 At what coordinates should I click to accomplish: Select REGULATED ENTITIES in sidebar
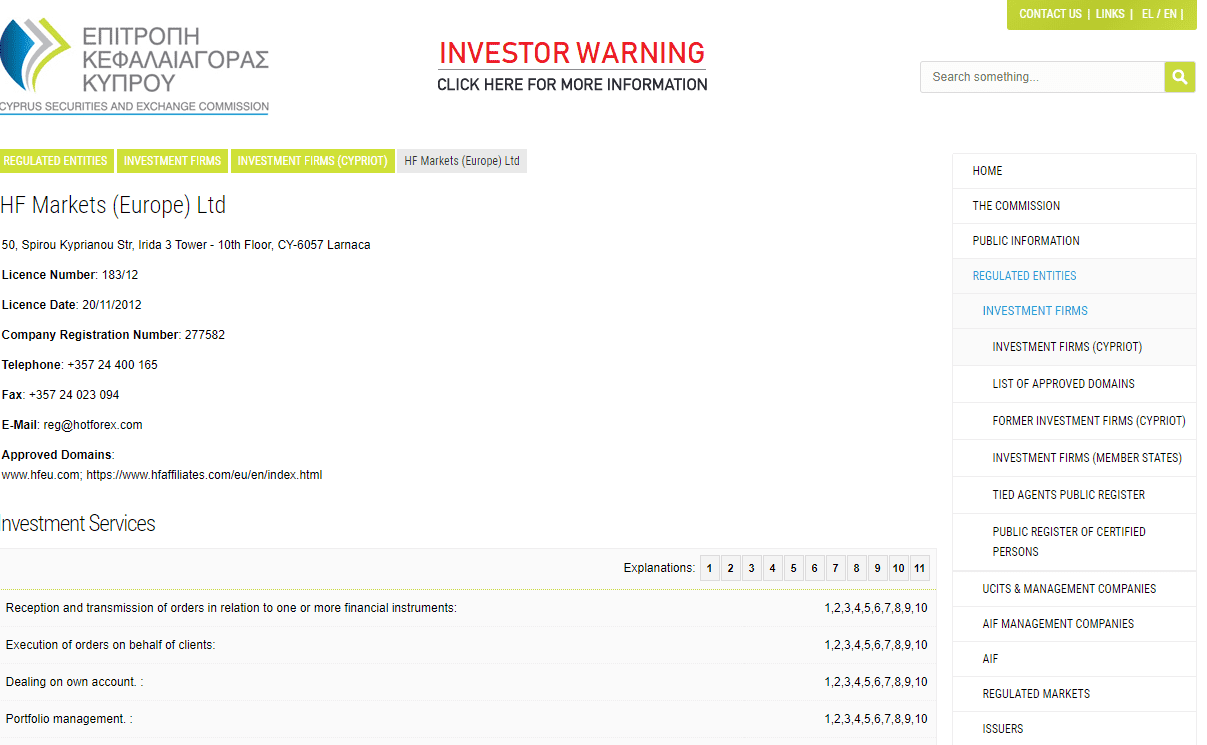point(1024,276)
